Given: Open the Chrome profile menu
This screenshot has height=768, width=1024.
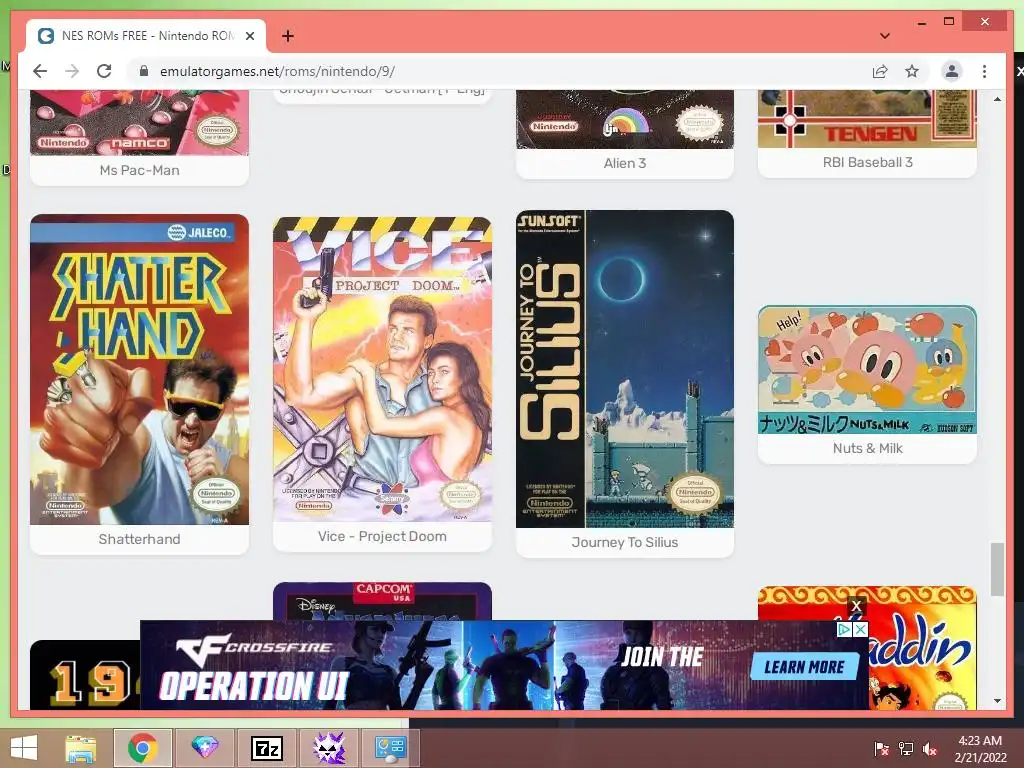Looking at the screenshot, I should click(952, 71).
